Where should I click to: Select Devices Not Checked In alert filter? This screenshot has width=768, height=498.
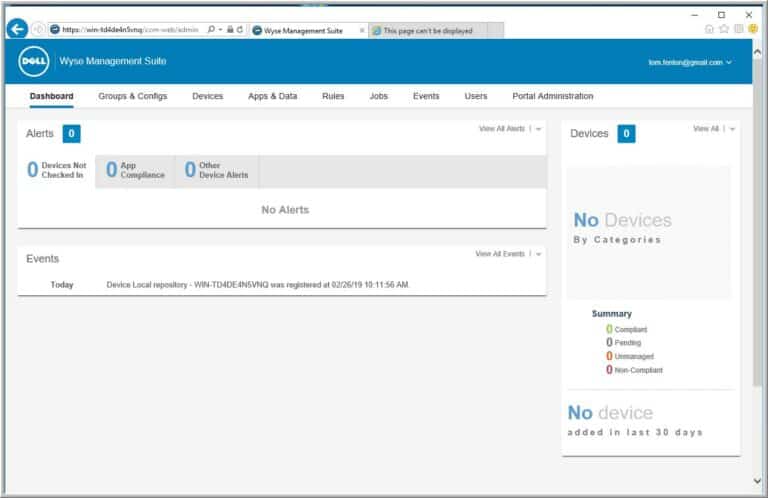click(57, 170)
